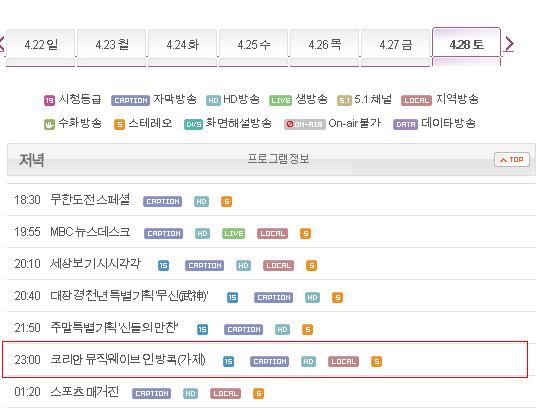Screen dimensions: 541x416
Task: Open the 4.27 금 schedule tab
Action: coord(395,44)
